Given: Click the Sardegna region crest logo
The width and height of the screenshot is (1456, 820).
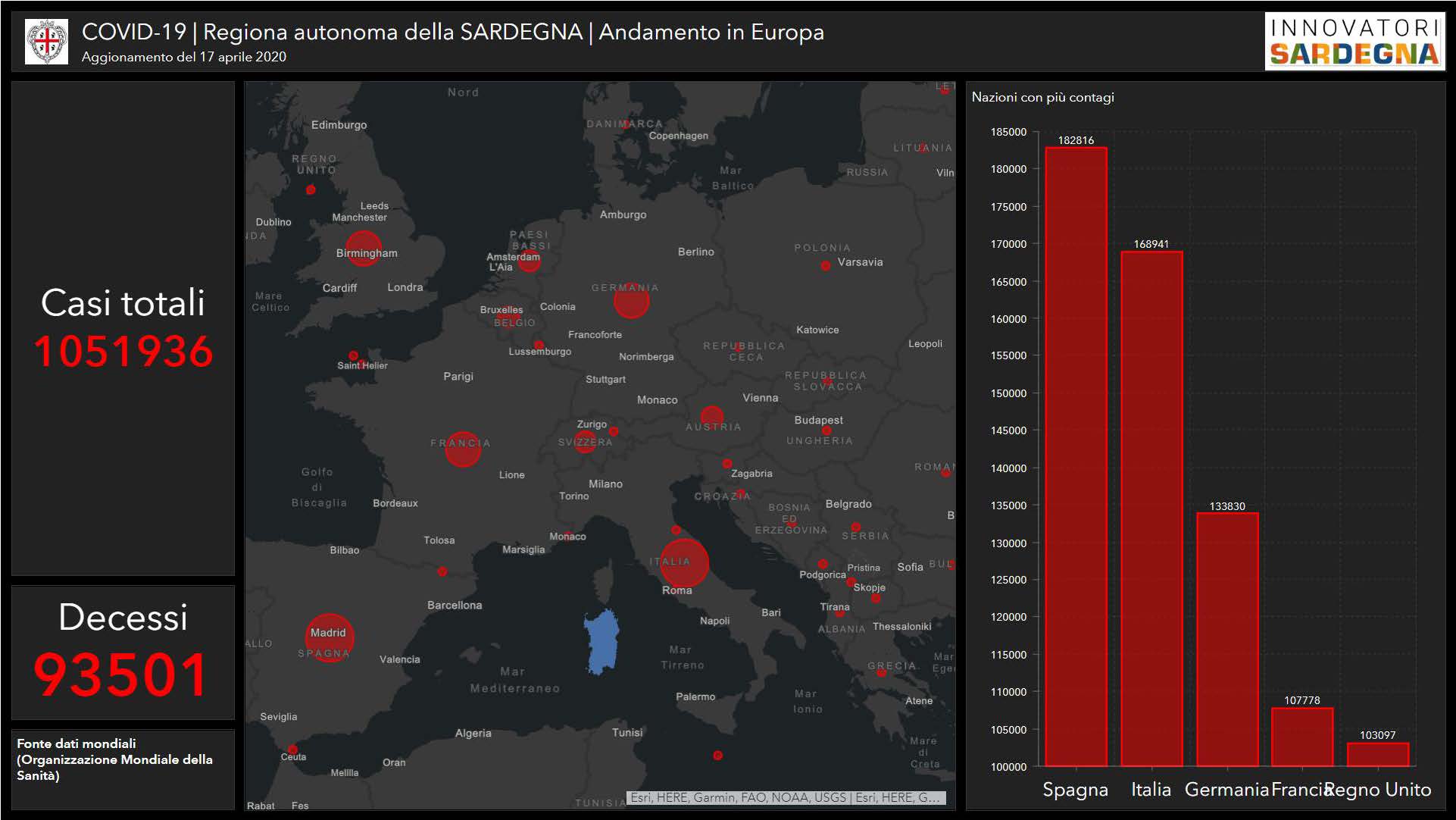Looking at the screenshot, I should click(x=46, y=42).
